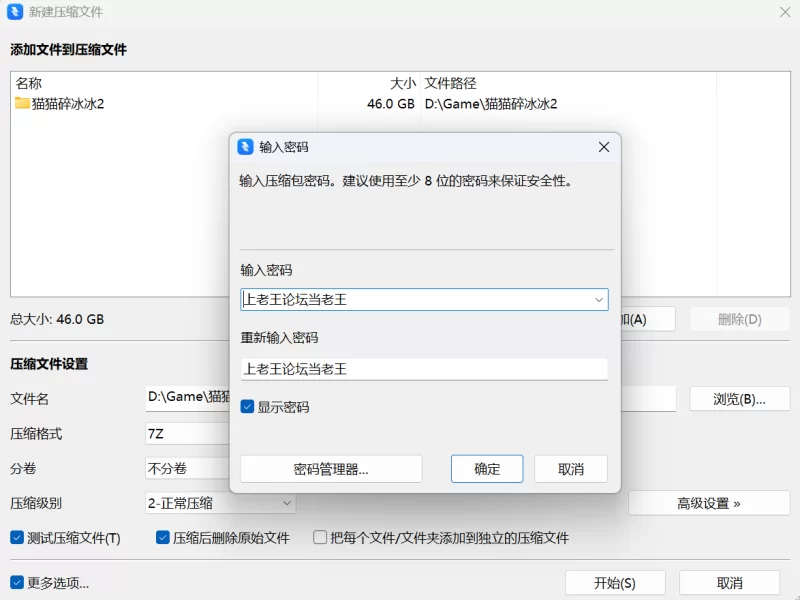800x600 pixels.
Task: Expand the password history dropdown arrow
Action: click(x=599, y=299)
